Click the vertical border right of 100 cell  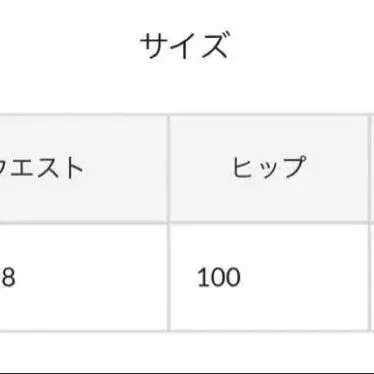tap(369, 277)
